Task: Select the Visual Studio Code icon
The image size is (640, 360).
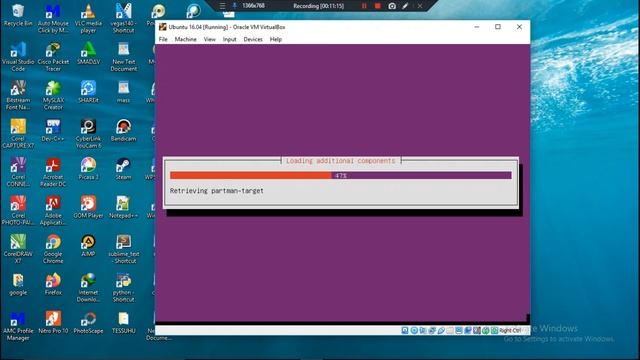Action: (18, 56)
